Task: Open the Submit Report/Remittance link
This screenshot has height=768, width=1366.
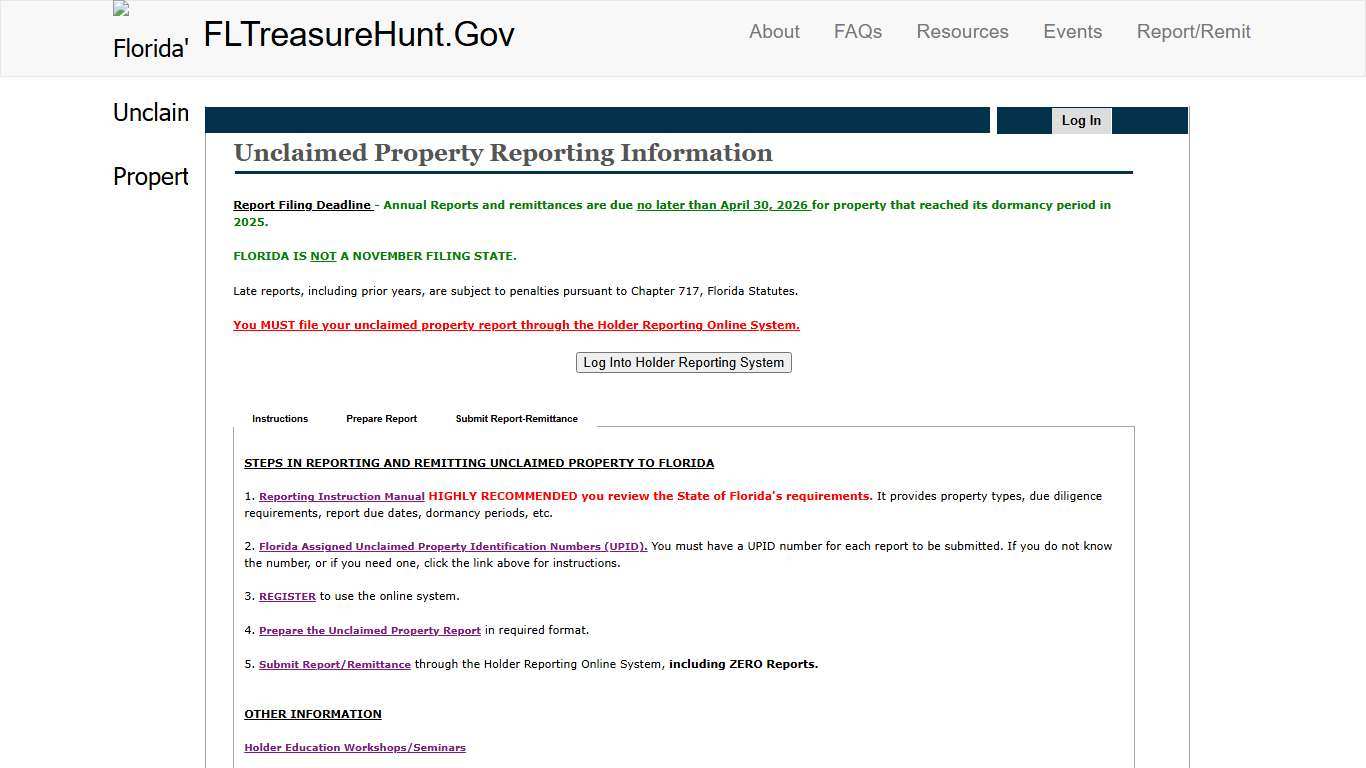Action: click(x=334, y=664)
